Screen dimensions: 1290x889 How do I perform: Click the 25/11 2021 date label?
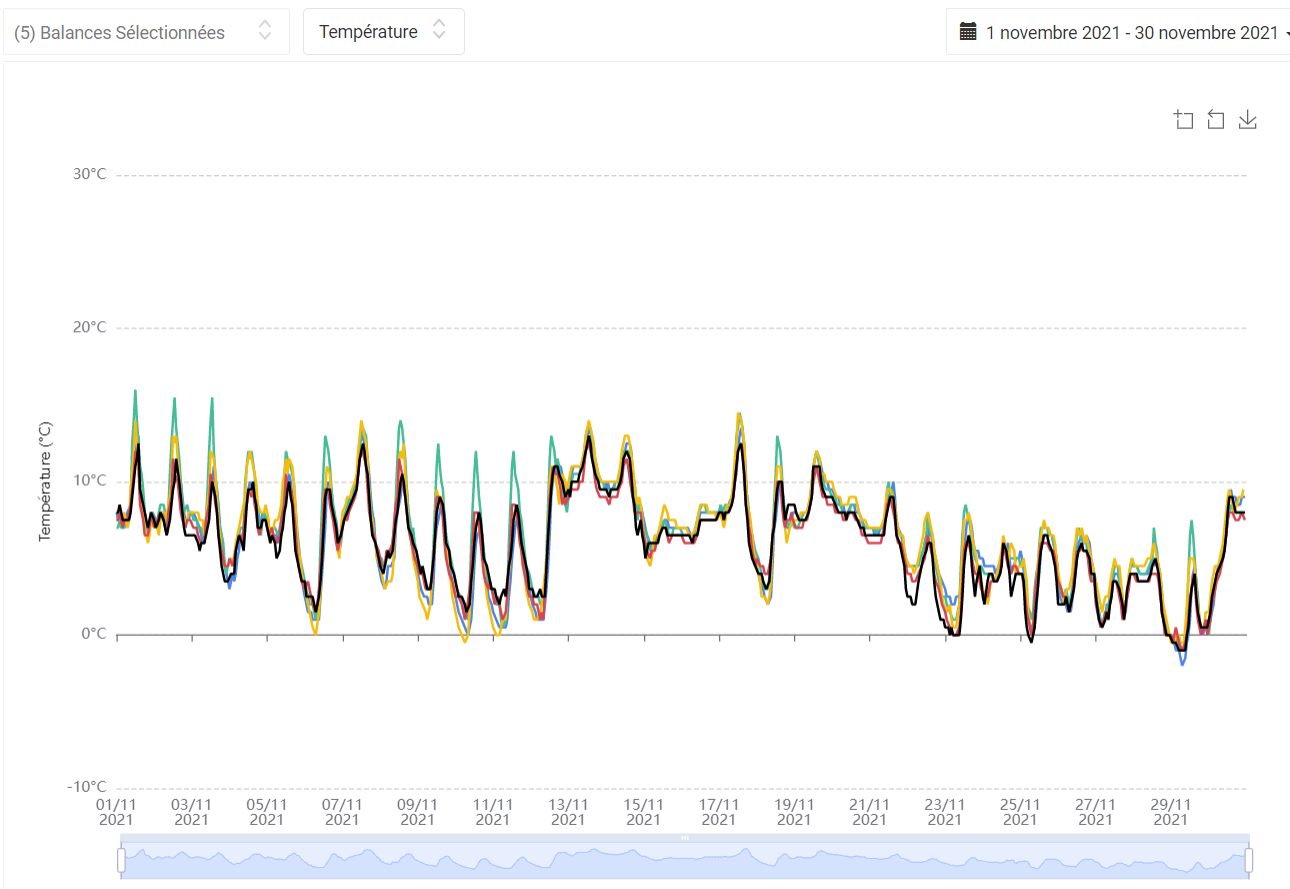coord(1020,811)
